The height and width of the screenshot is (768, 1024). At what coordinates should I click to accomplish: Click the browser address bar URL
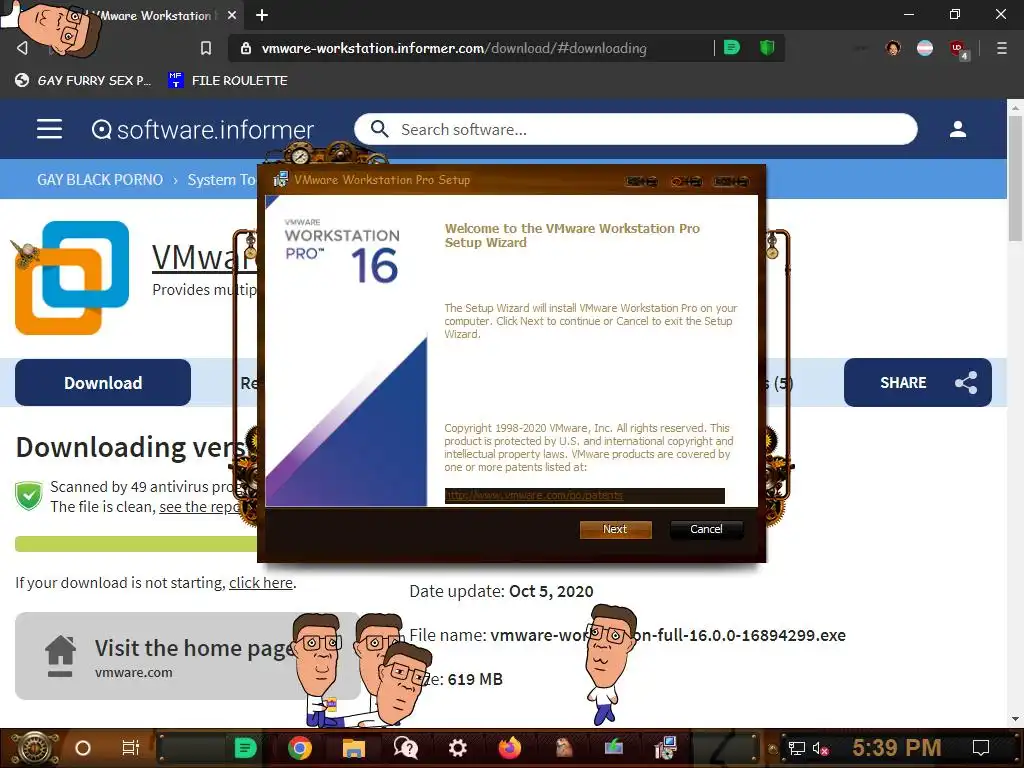coord(454,48)
